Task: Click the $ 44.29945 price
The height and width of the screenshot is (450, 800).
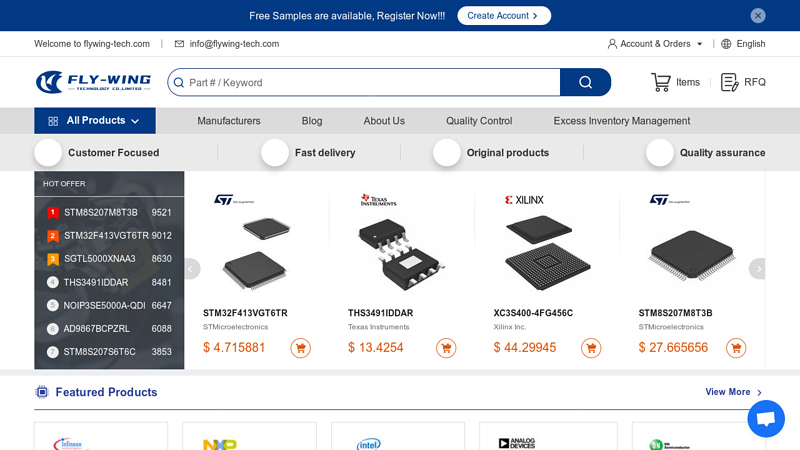Action: click(524, 347)
